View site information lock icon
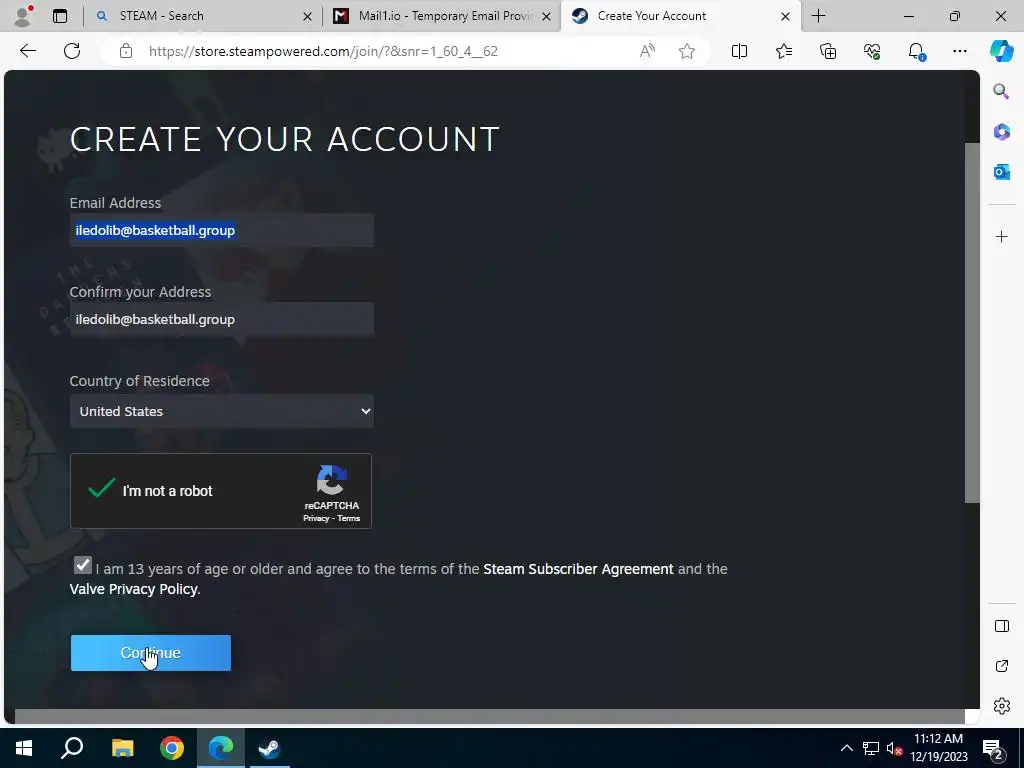The height and width of the screenshot is (768, 1024). (x=126, y=51)
